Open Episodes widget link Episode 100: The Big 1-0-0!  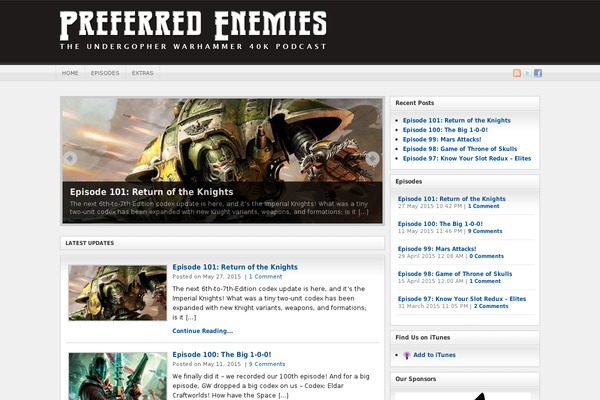tap(440, 224)
